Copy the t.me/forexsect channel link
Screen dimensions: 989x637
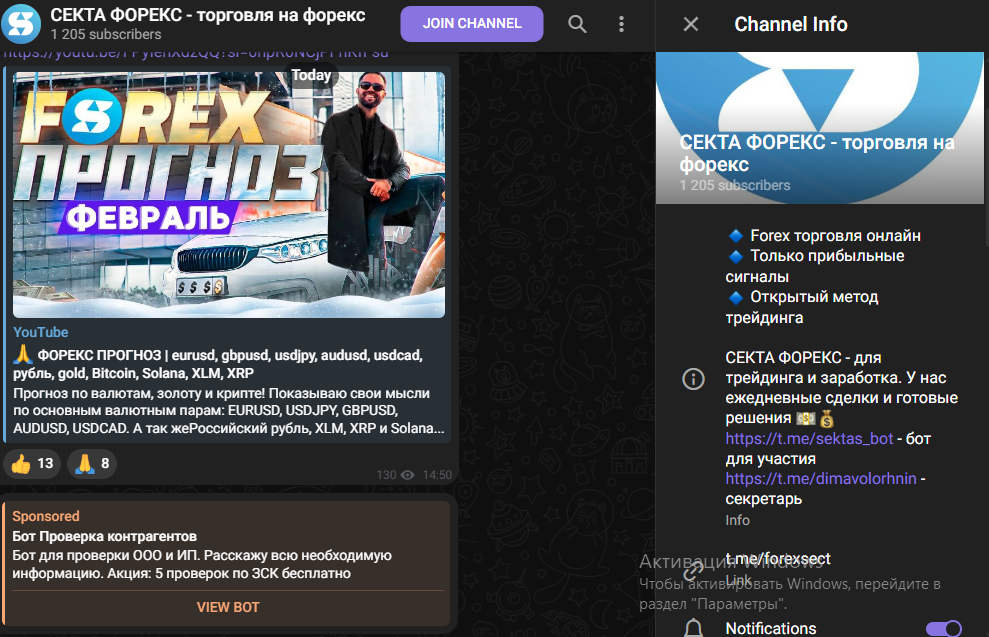(778, 559)
